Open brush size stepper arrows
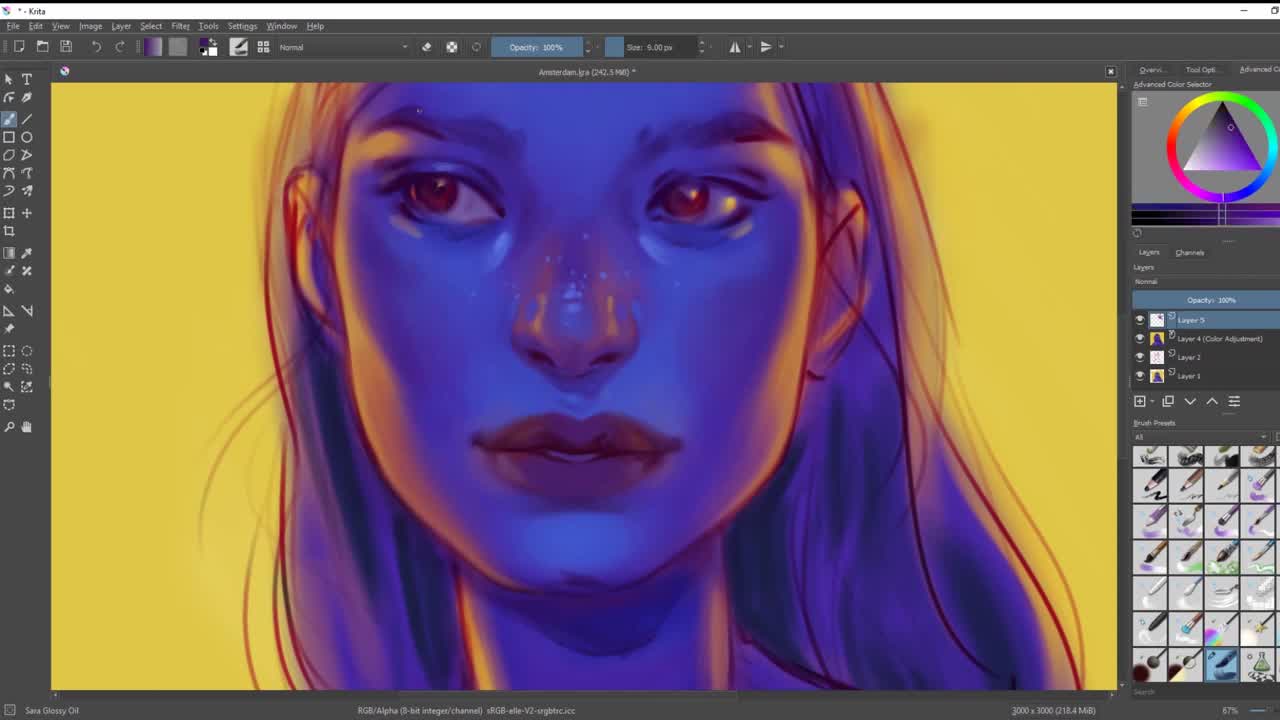The height and width of the screenshot is (720, 1280). (701, 47)
